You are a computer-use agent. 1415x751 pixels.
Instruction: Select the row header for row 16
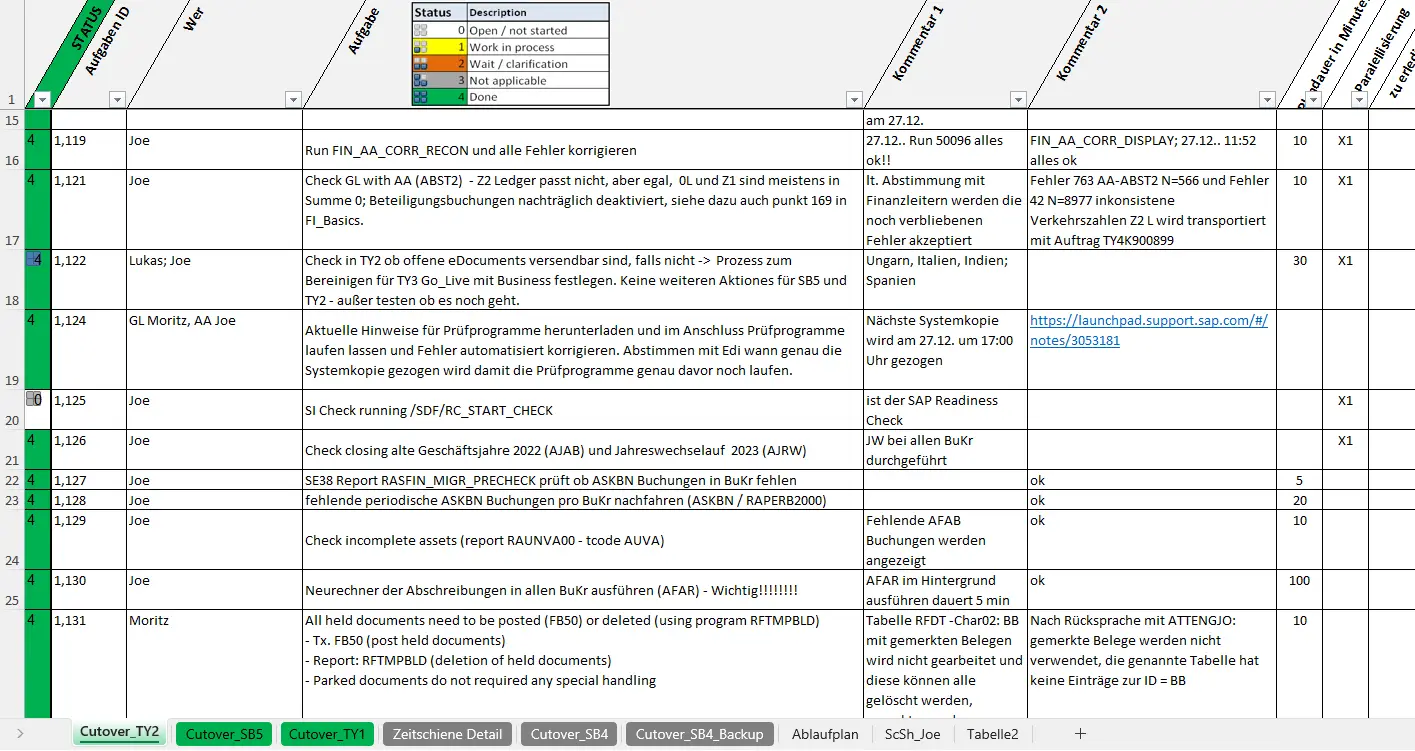[12, 160]
